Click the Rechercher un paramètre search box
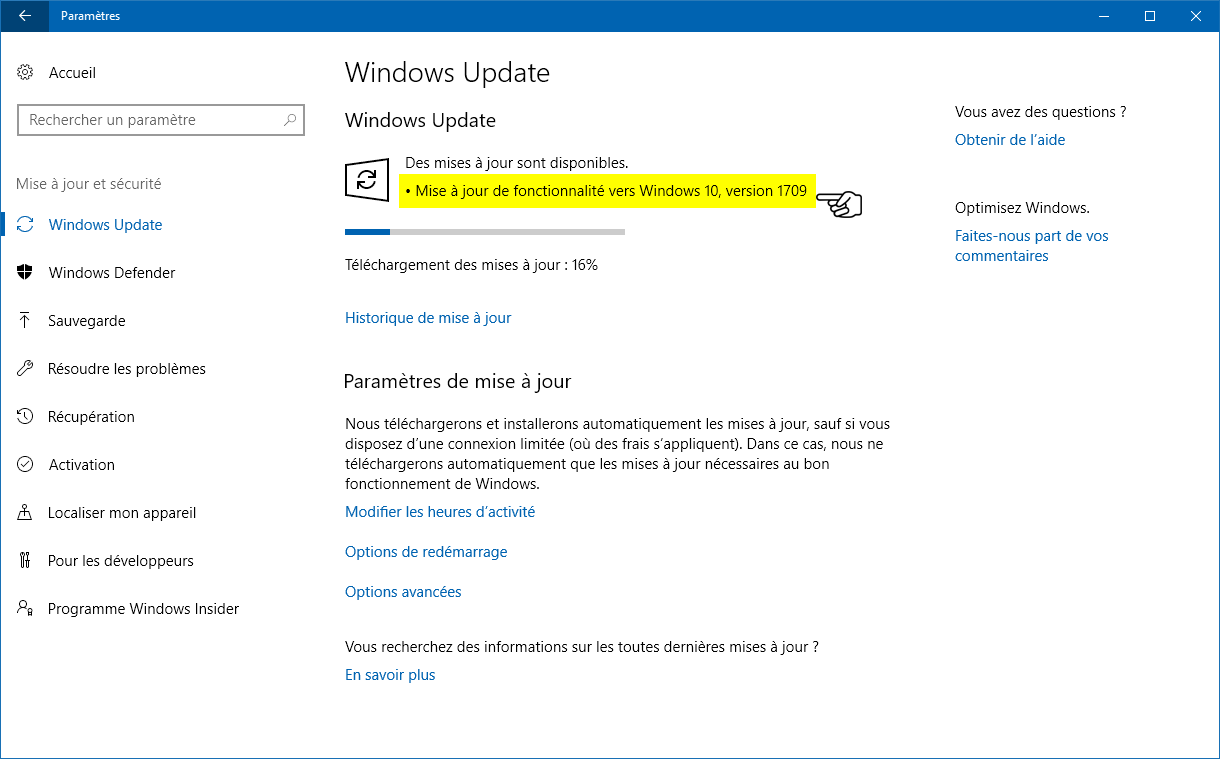Screen dimensions: 1220x759 tap(161, 120)
